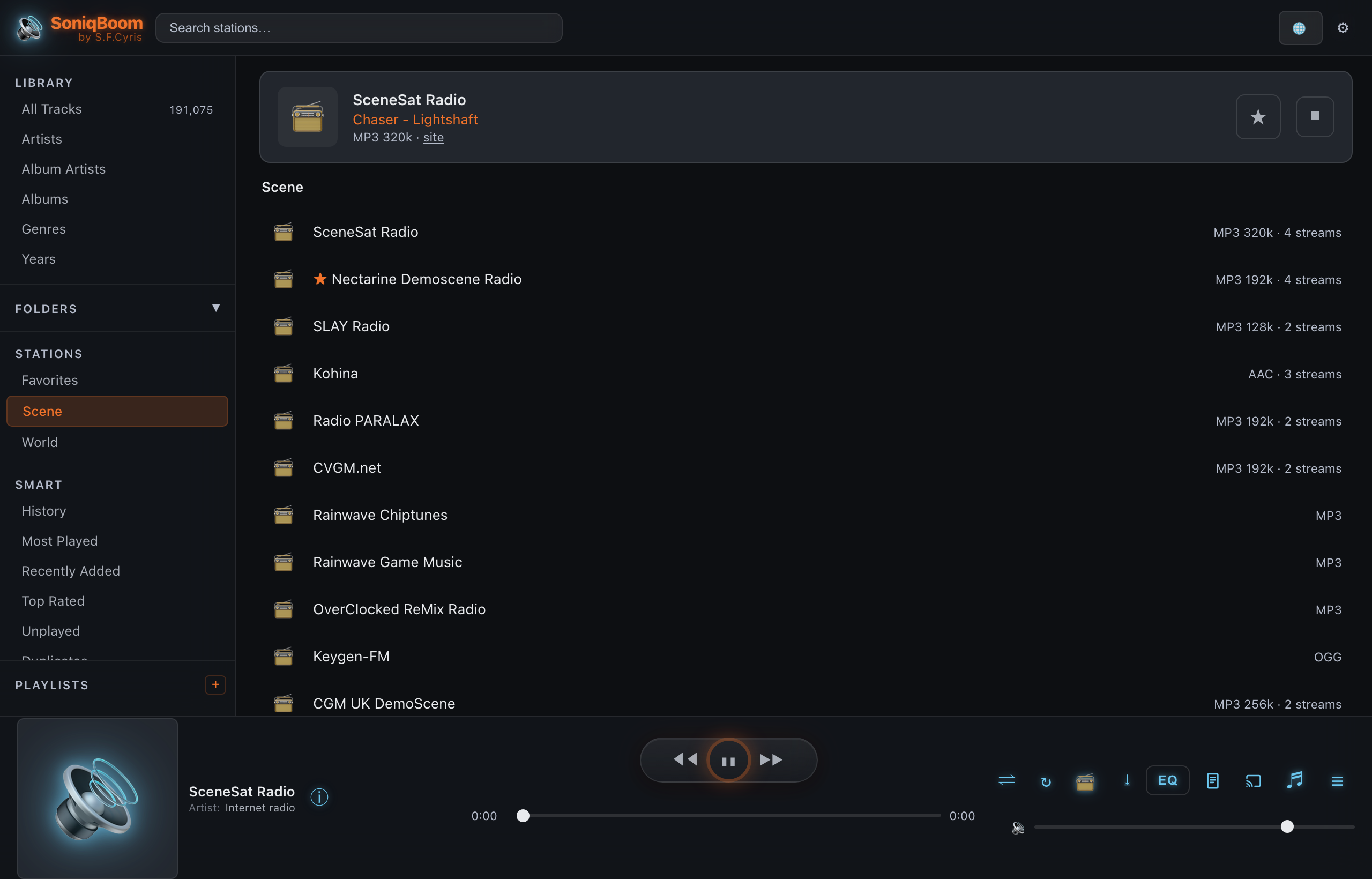Screen dimensions: 1372x879
Task: Collapse the Folders section arrow
Action: coord(216,308)
